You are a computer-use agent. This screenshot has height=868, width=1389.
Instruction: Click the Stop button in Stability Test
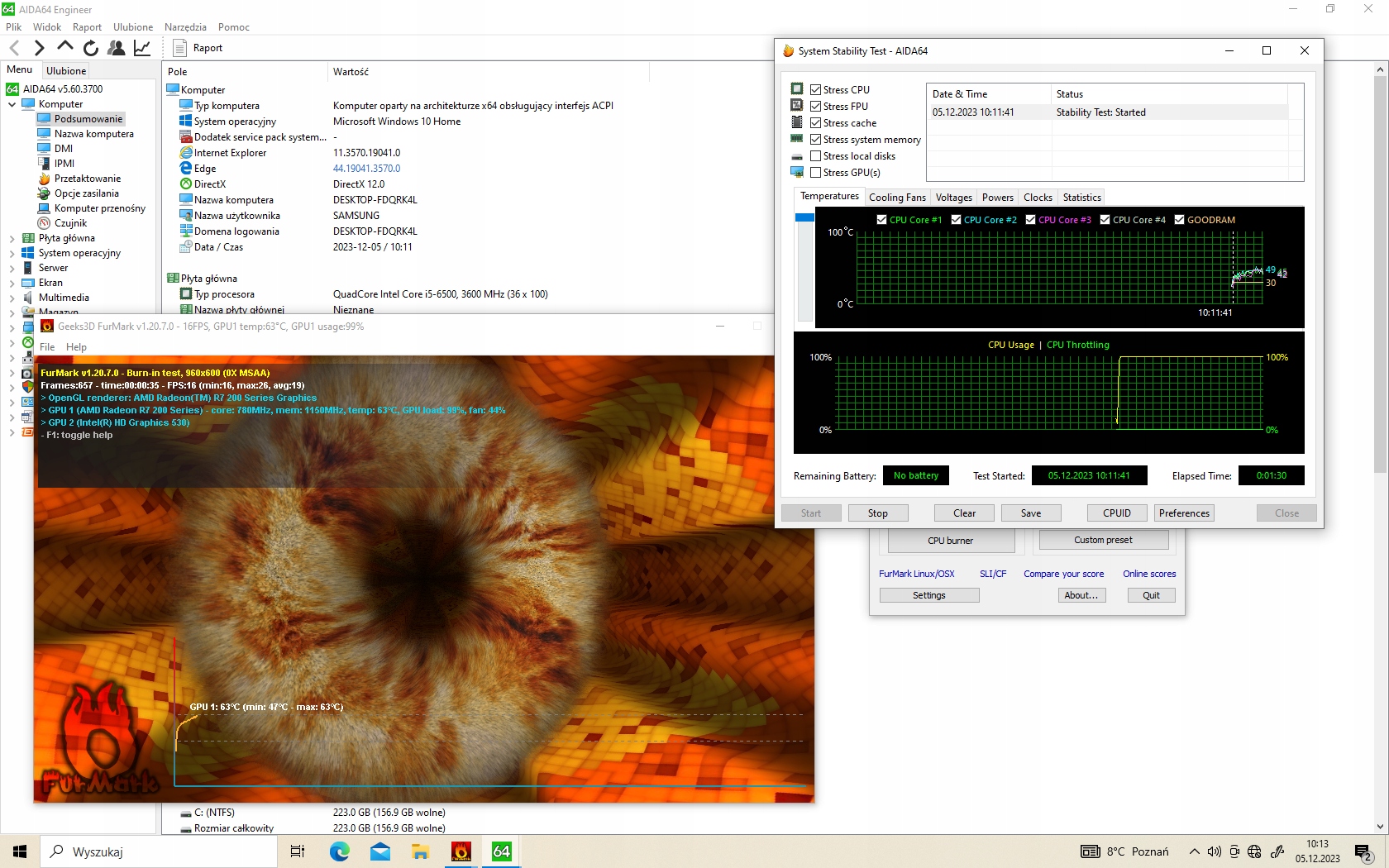(x=878, y=513)
